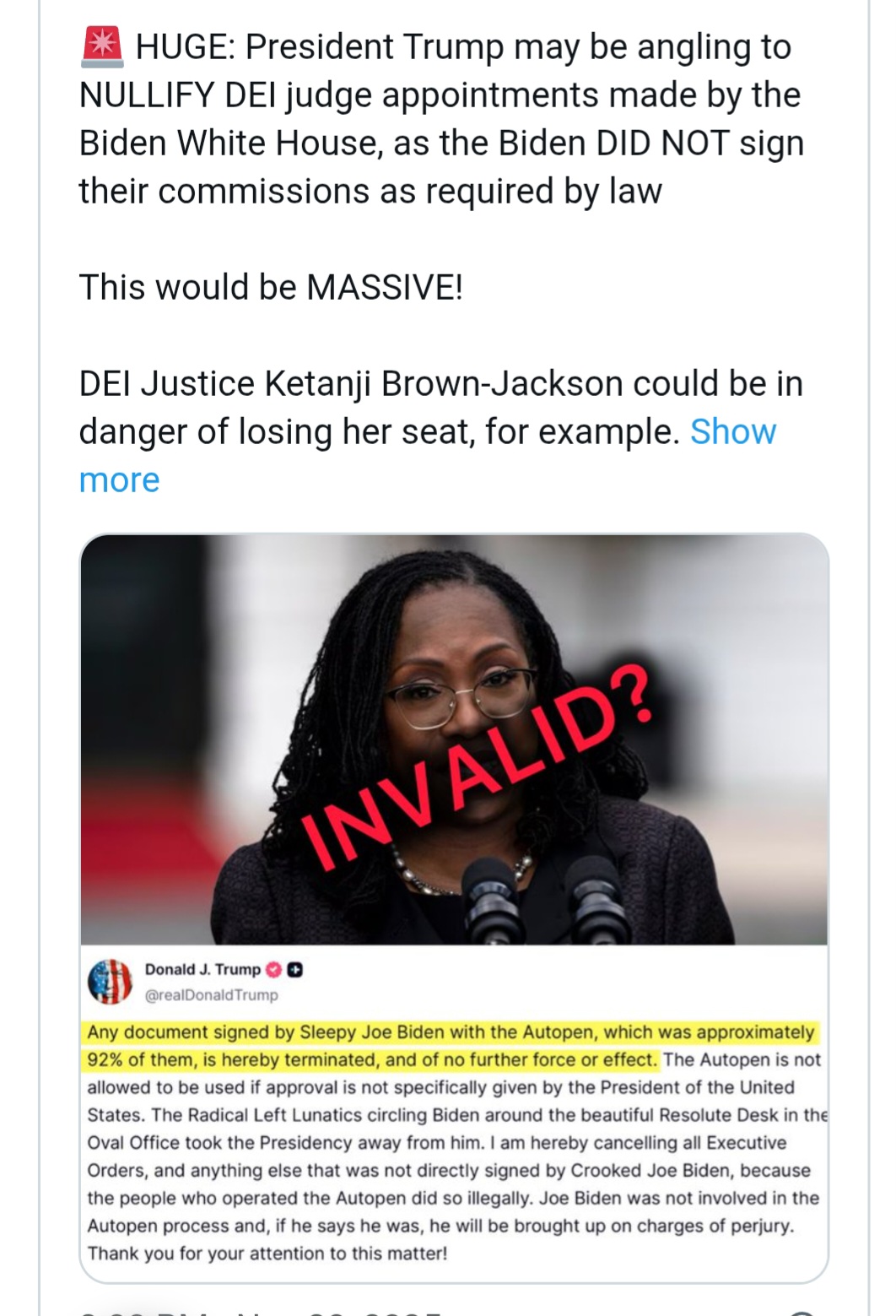Open the @realDonaldTrump handle
896x1316 pixels.
[x=211, y=995]
